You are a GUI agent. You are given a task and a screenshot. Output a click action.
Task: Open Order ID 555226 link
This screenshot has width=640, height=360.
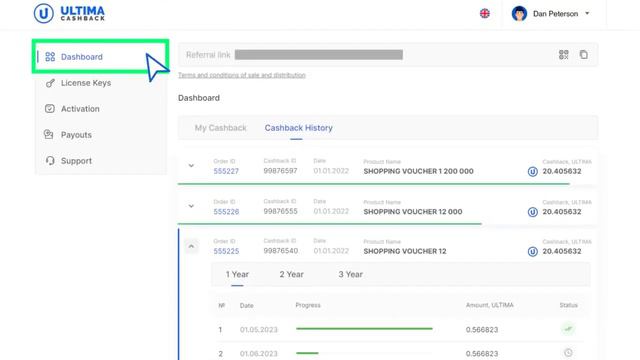tap(226, 212)
